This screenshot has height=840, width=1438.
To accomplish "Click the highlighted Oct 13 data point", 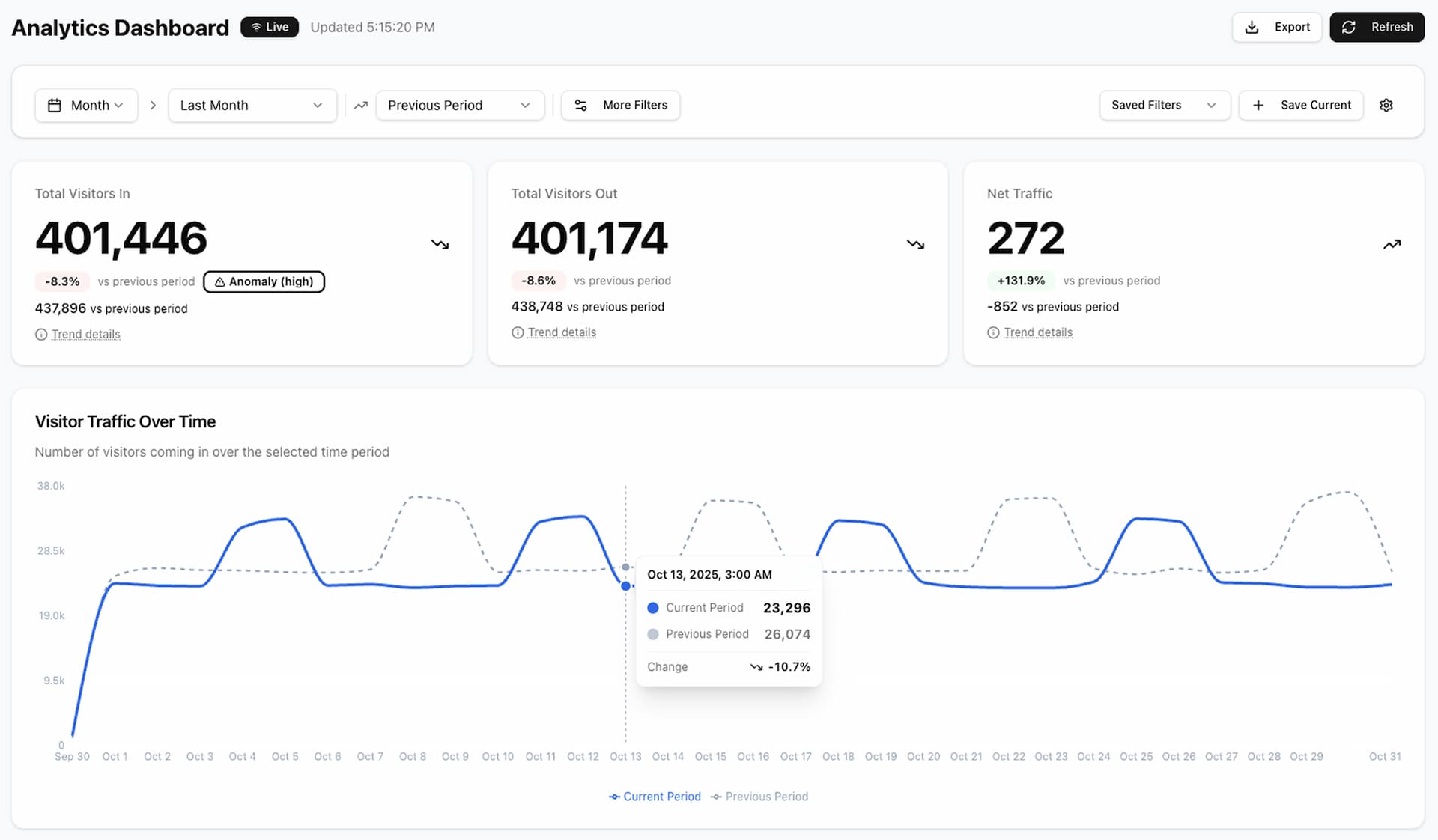I will [x=625, y=586].
